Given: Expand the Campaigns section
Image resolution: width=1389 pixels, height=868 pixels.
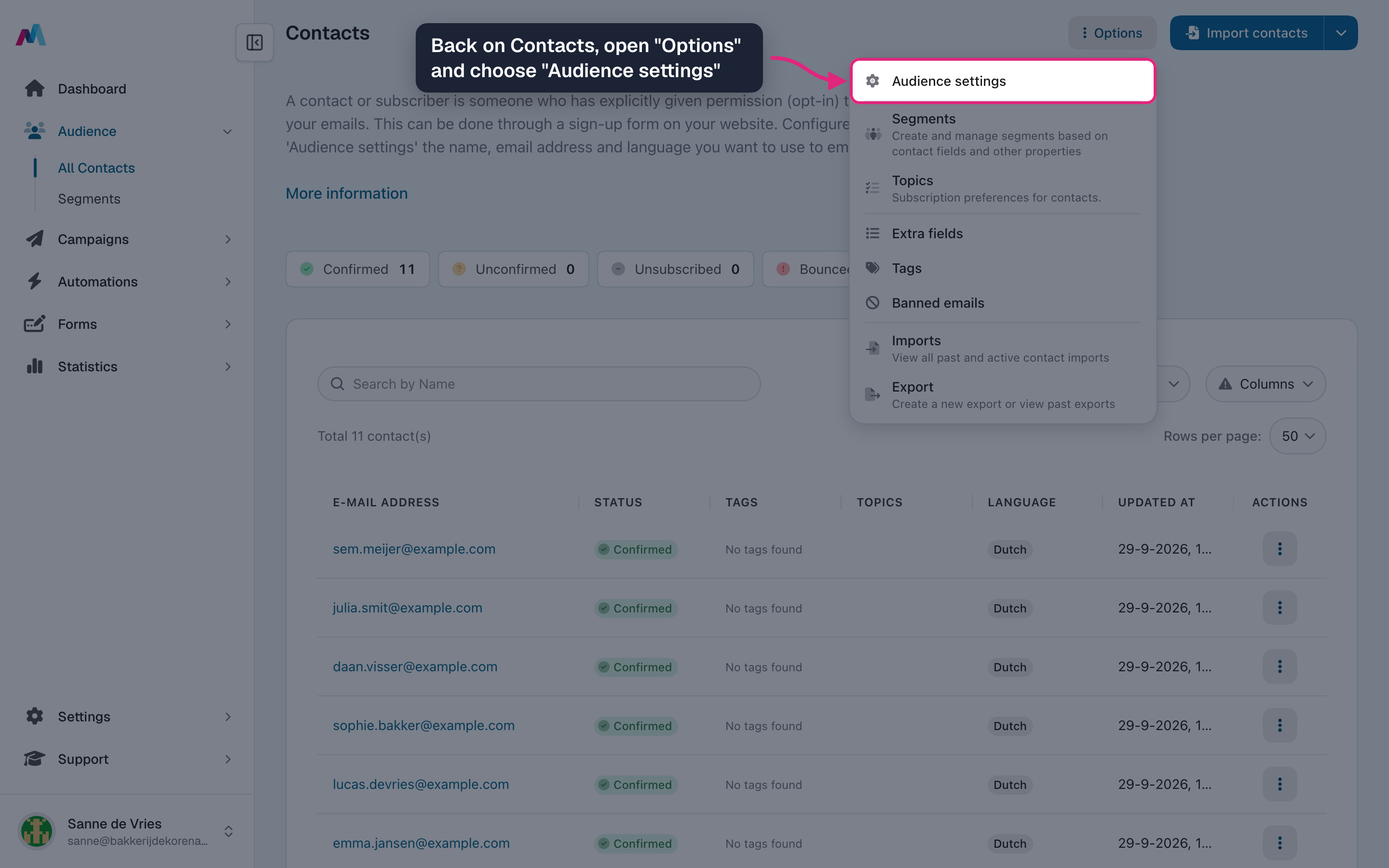Looking at the screenshot, I should 228,239.
